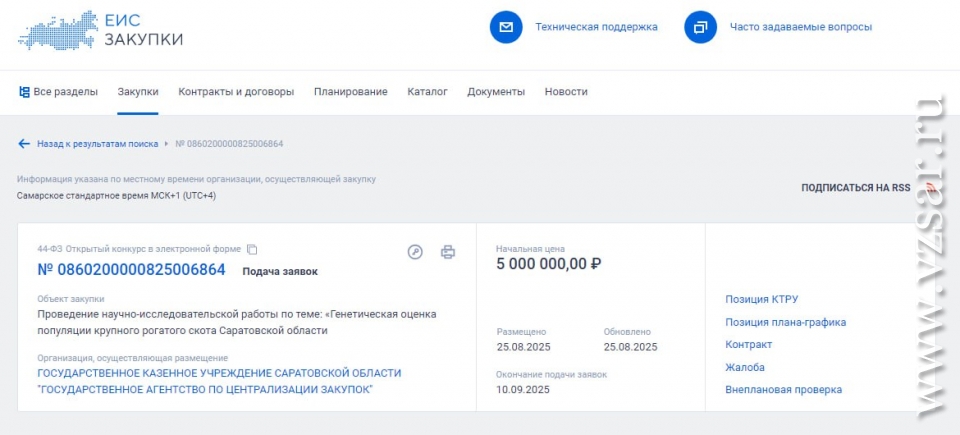The width and height of the screenshot is (960, 435).
Task: Click the RSS feed icon
Action: [x=931, y=187]
